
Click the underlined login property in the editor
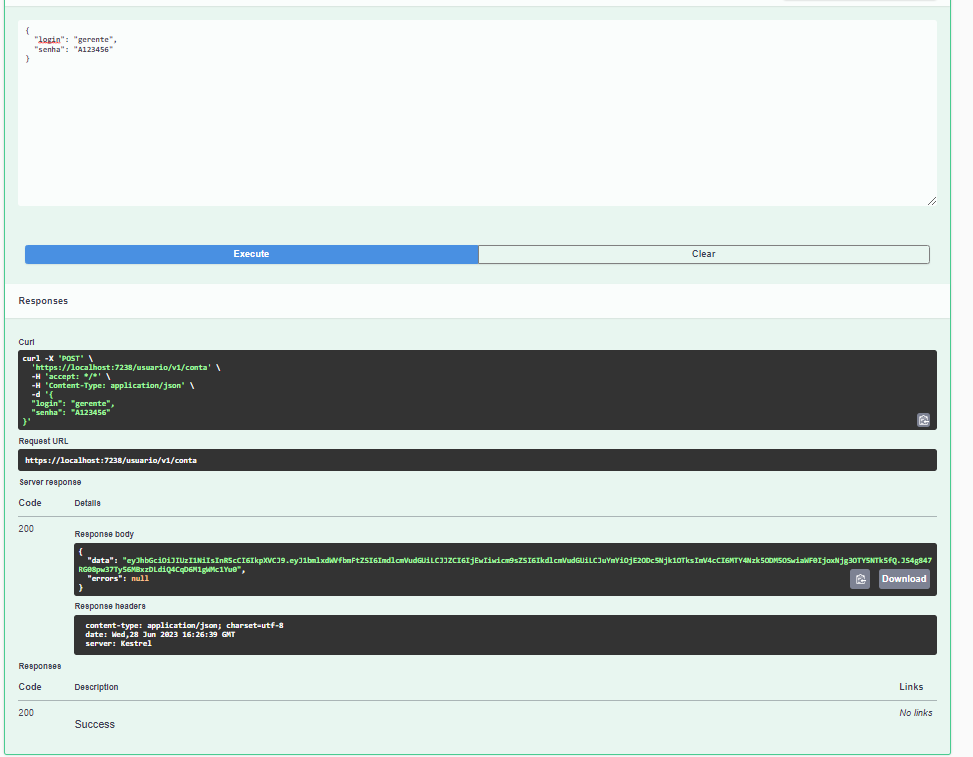pos(50,40)
